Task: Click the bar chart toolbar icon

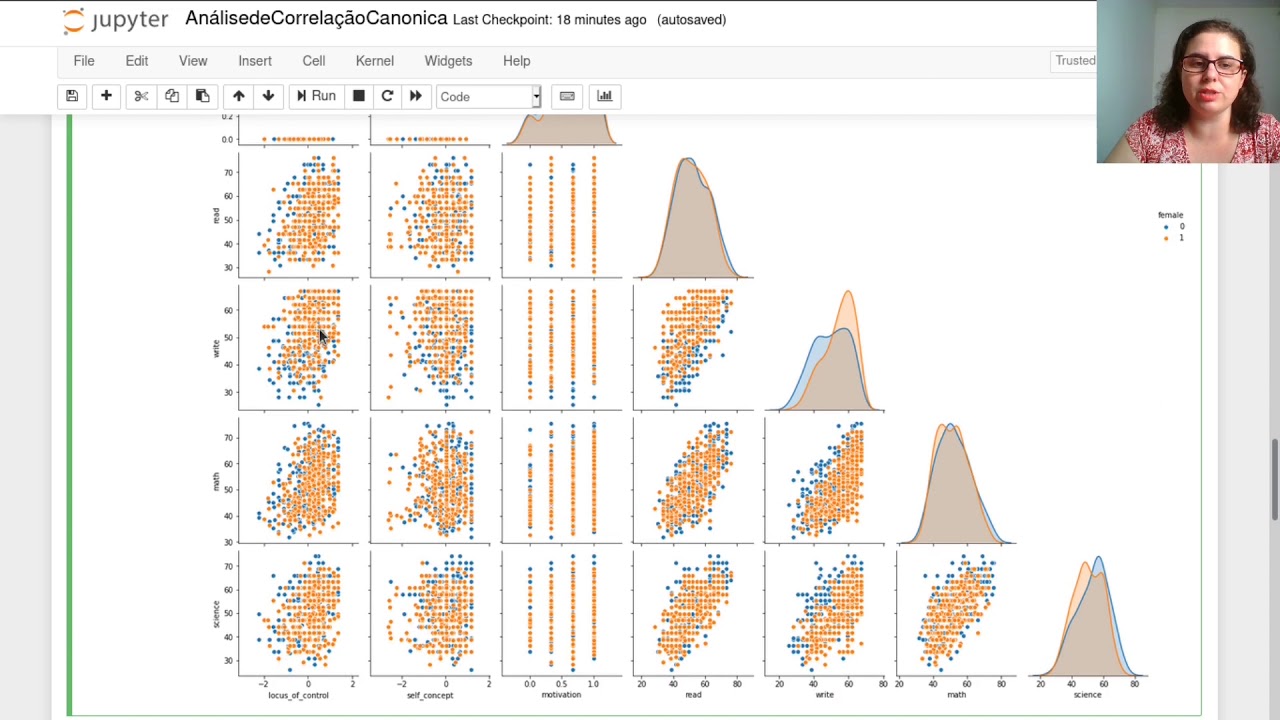Action: coord(604,96)
